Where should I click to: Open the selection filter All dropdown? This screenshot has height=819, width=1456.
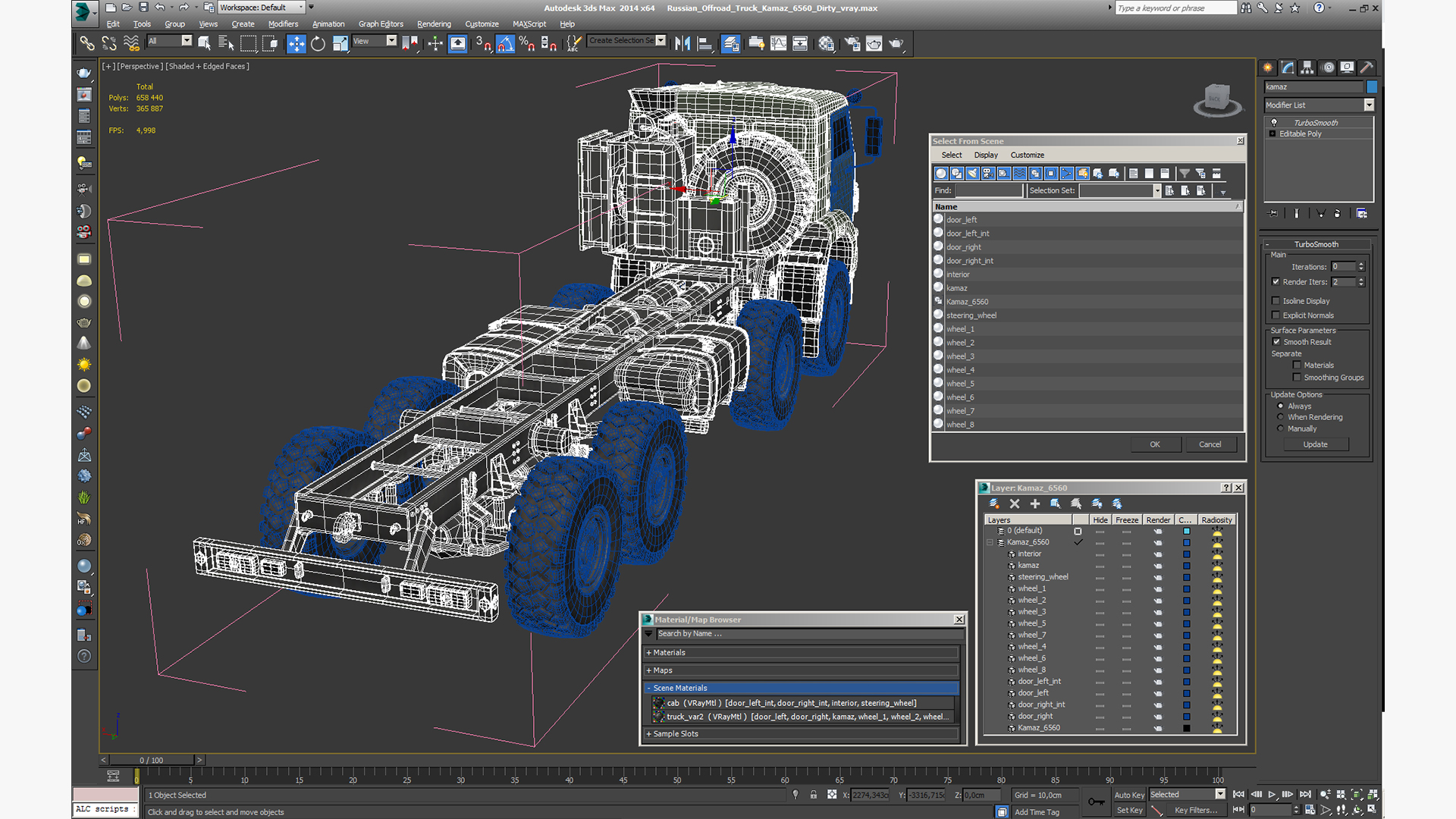point(170,41)
